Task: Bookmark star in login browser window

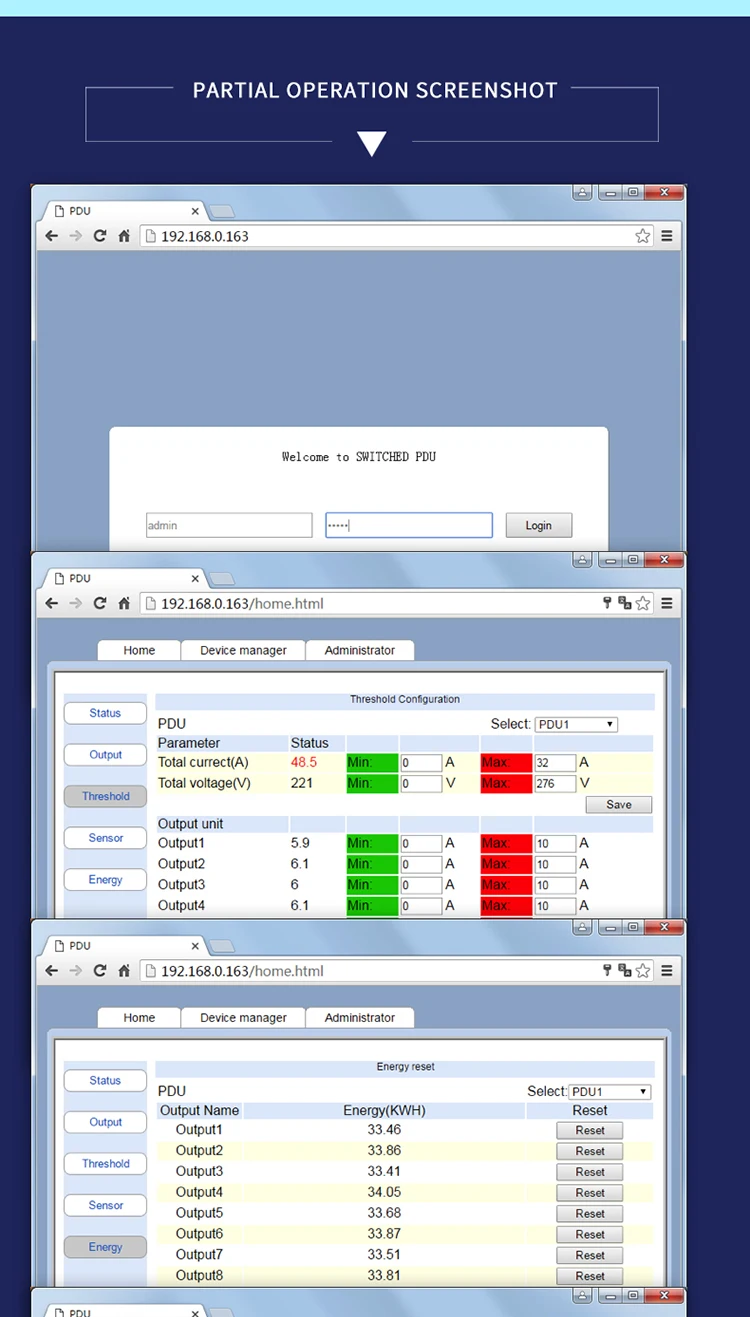Action: [643, 236]
